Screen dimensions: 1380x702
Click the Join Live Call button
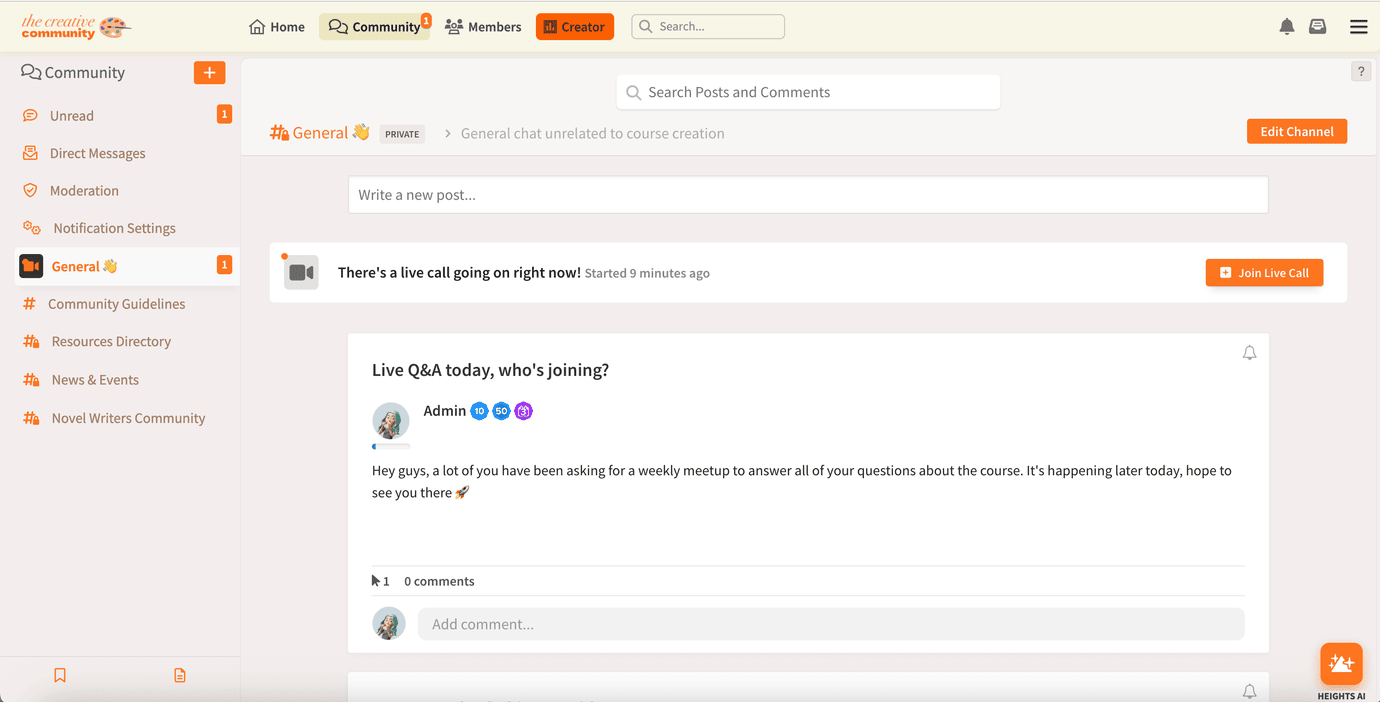point(1264,273)
